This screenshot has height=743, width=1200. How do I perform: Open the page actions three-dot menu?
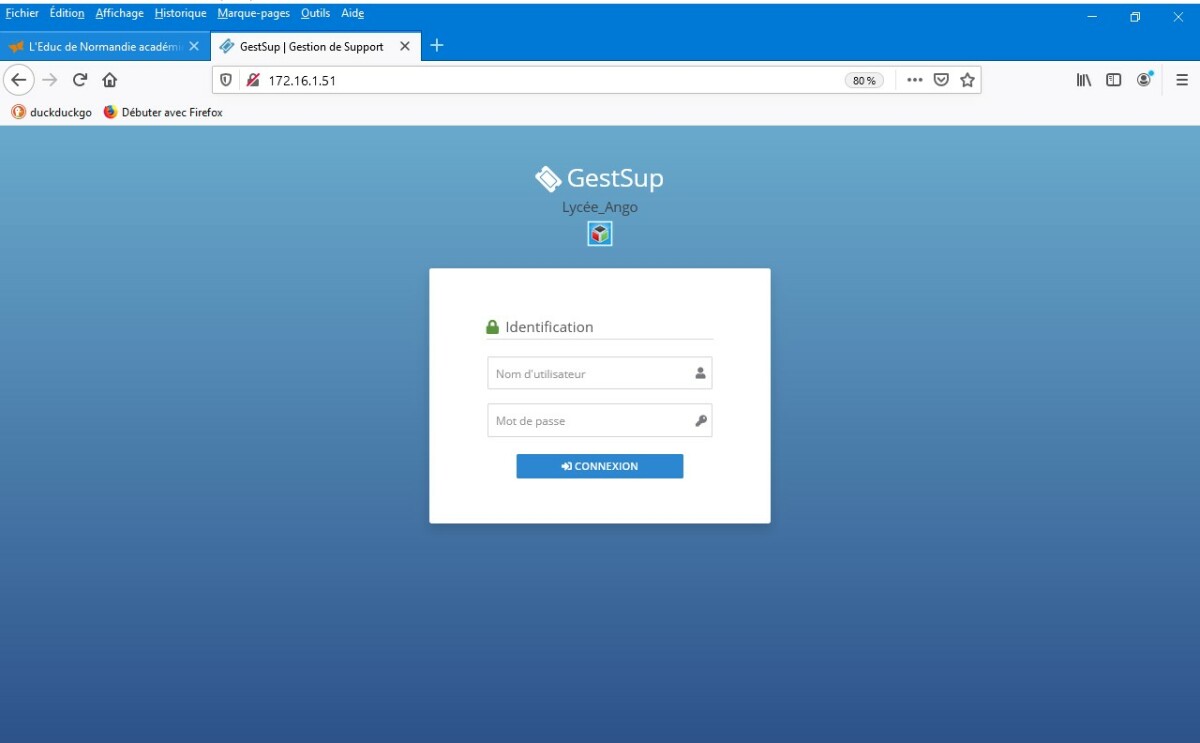(x=915, y=80)
